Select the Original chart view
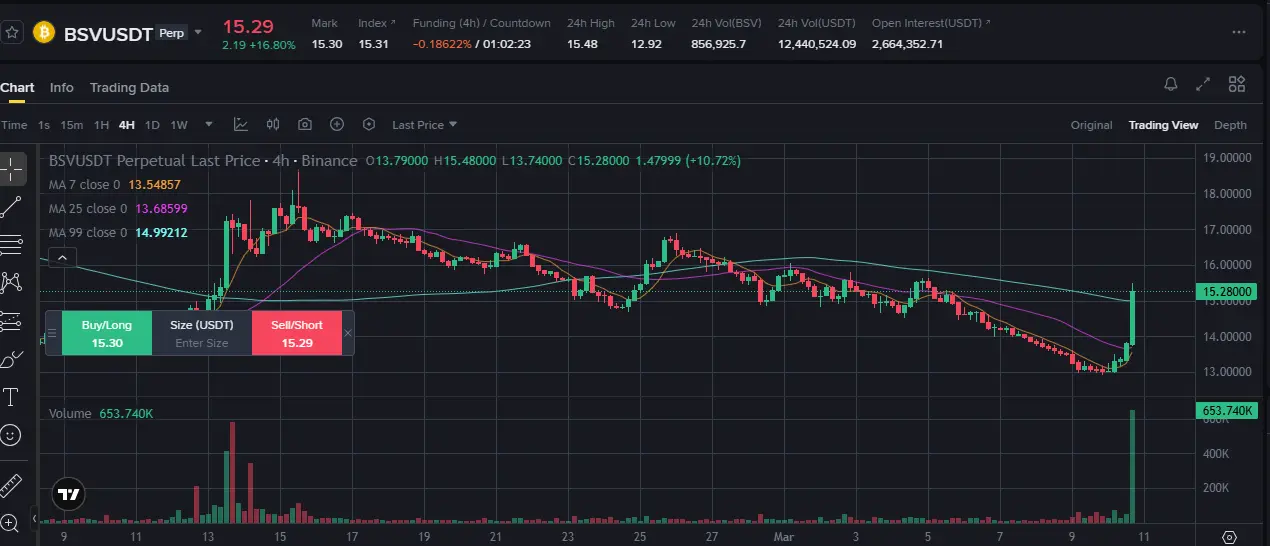The image size is (1270, 546). [1091, 125]
